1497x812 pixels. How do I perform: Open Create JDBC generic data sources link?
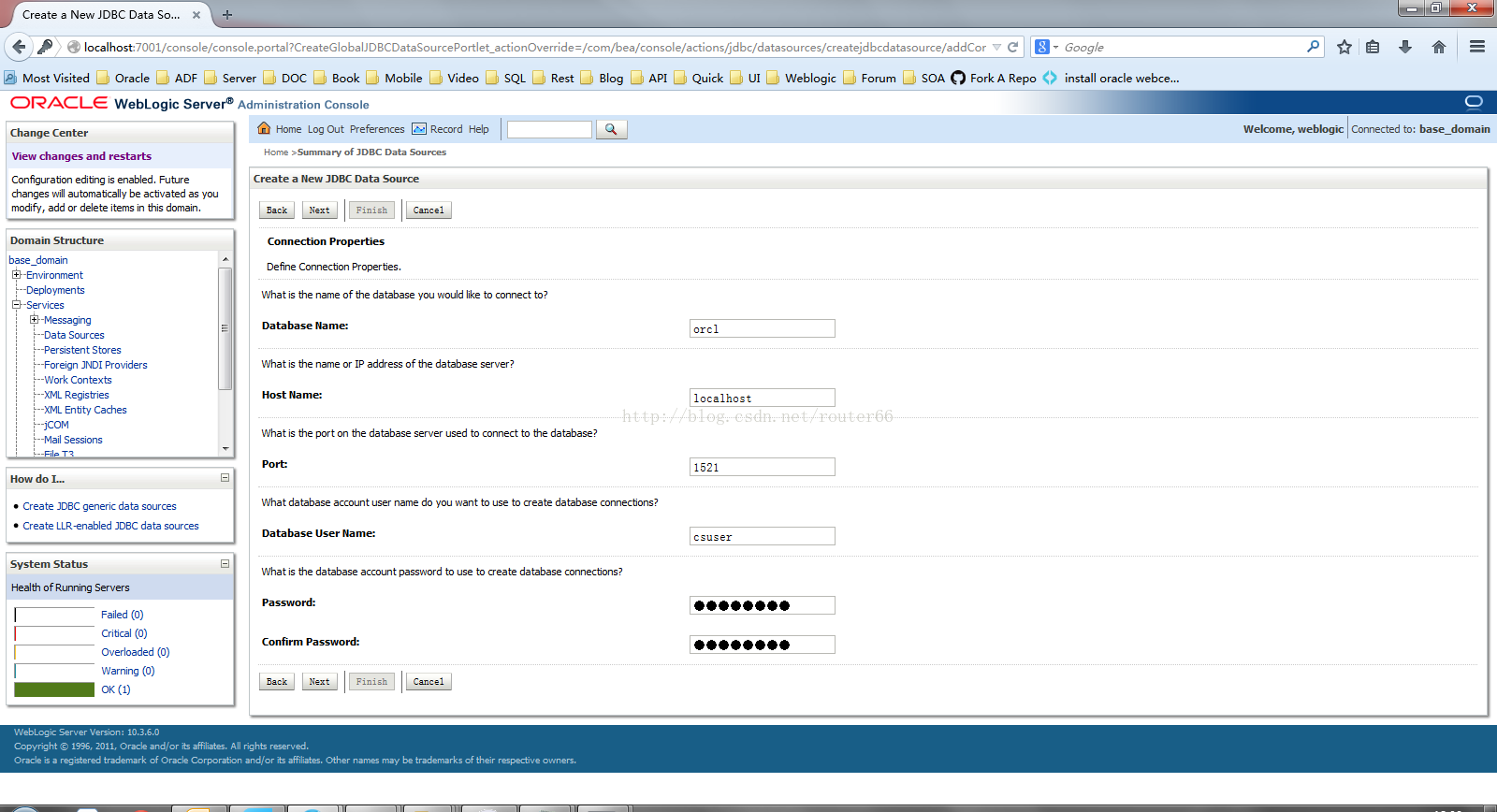(99, 506)
